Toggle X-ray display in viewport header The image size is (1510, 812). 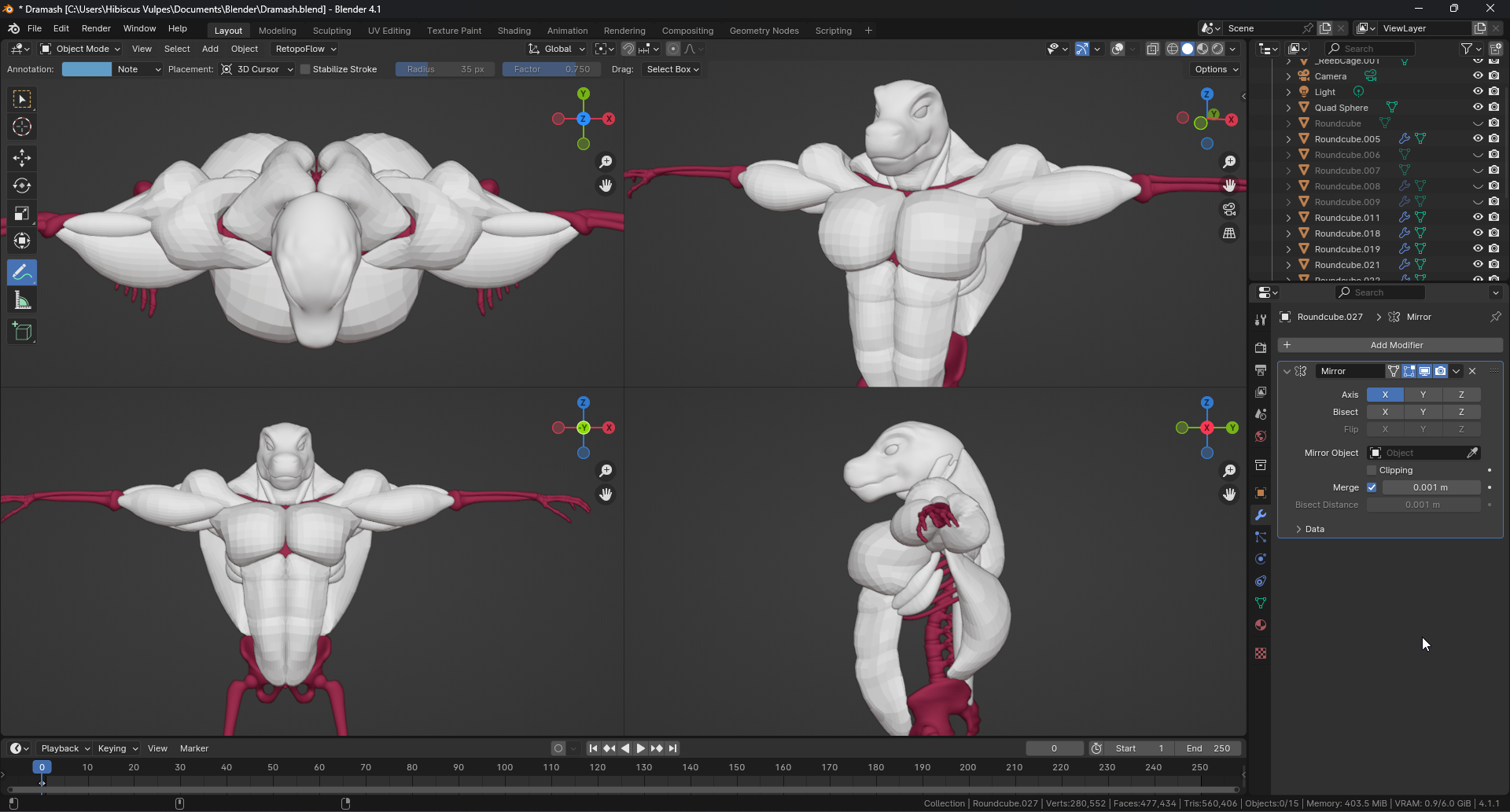point(1152,49)
